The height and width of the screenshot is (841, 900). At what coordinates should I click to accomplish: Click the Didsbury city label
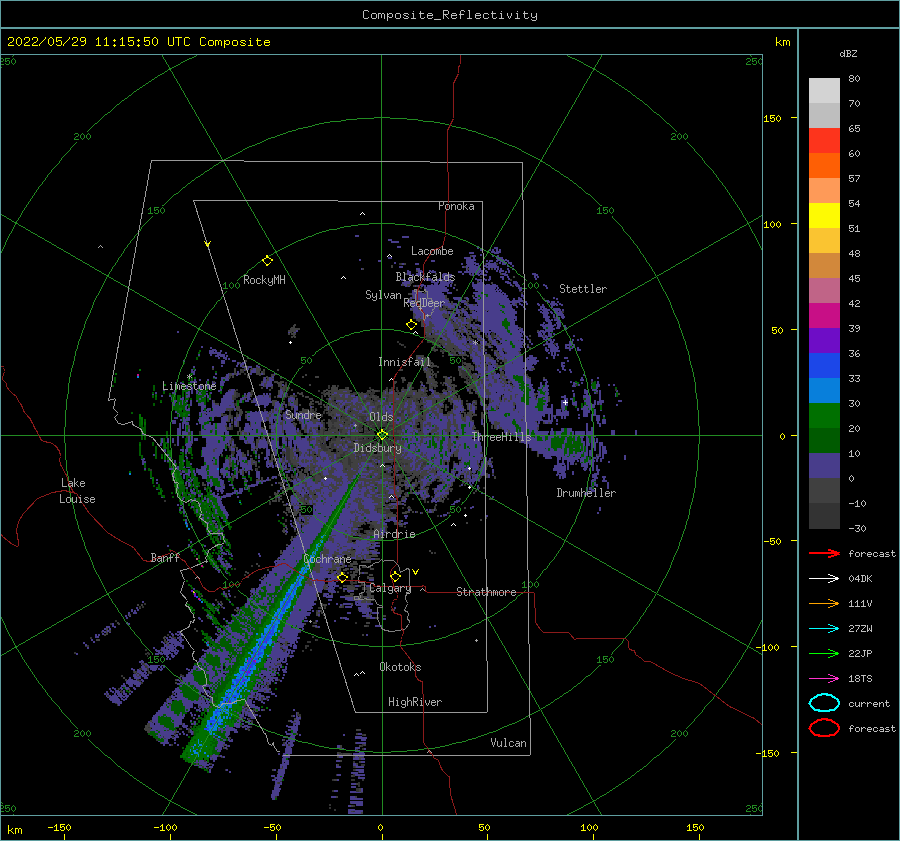(x=378, y=448)
